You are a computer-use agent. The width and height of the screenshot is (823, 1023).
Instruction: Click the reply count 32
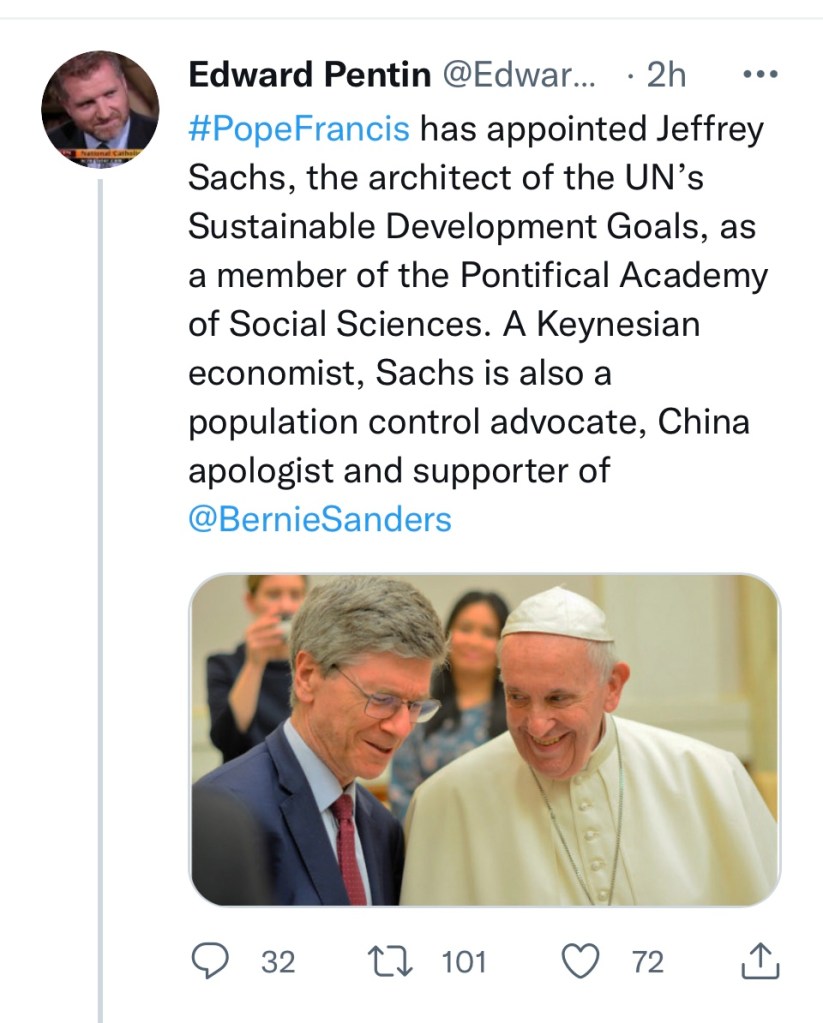(x=278, y=962)
